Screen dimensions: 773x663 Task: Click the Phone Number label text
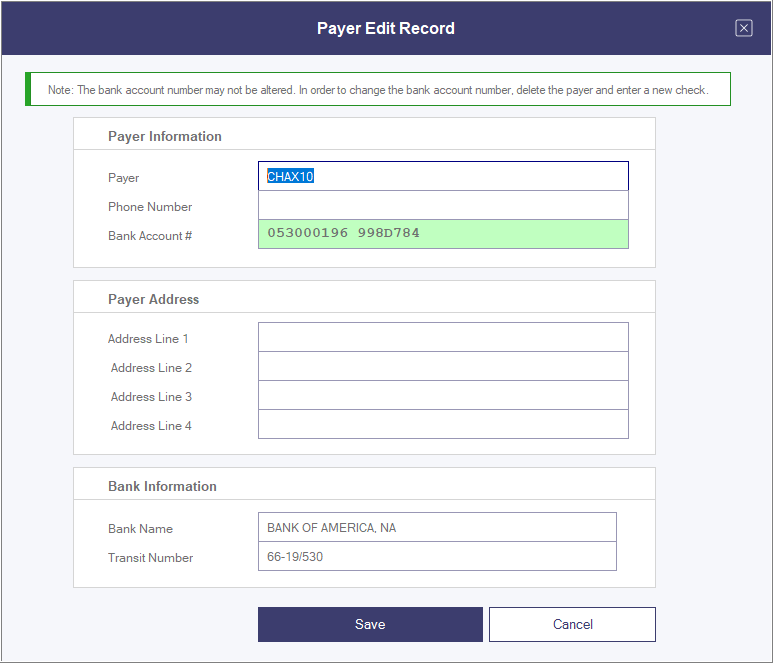[150, 207]
